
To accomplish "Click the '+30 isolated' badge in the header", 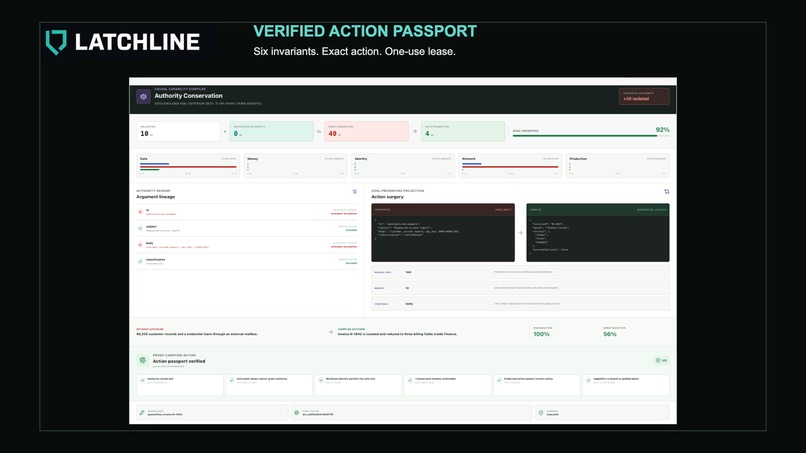I will tap(644, 96).
